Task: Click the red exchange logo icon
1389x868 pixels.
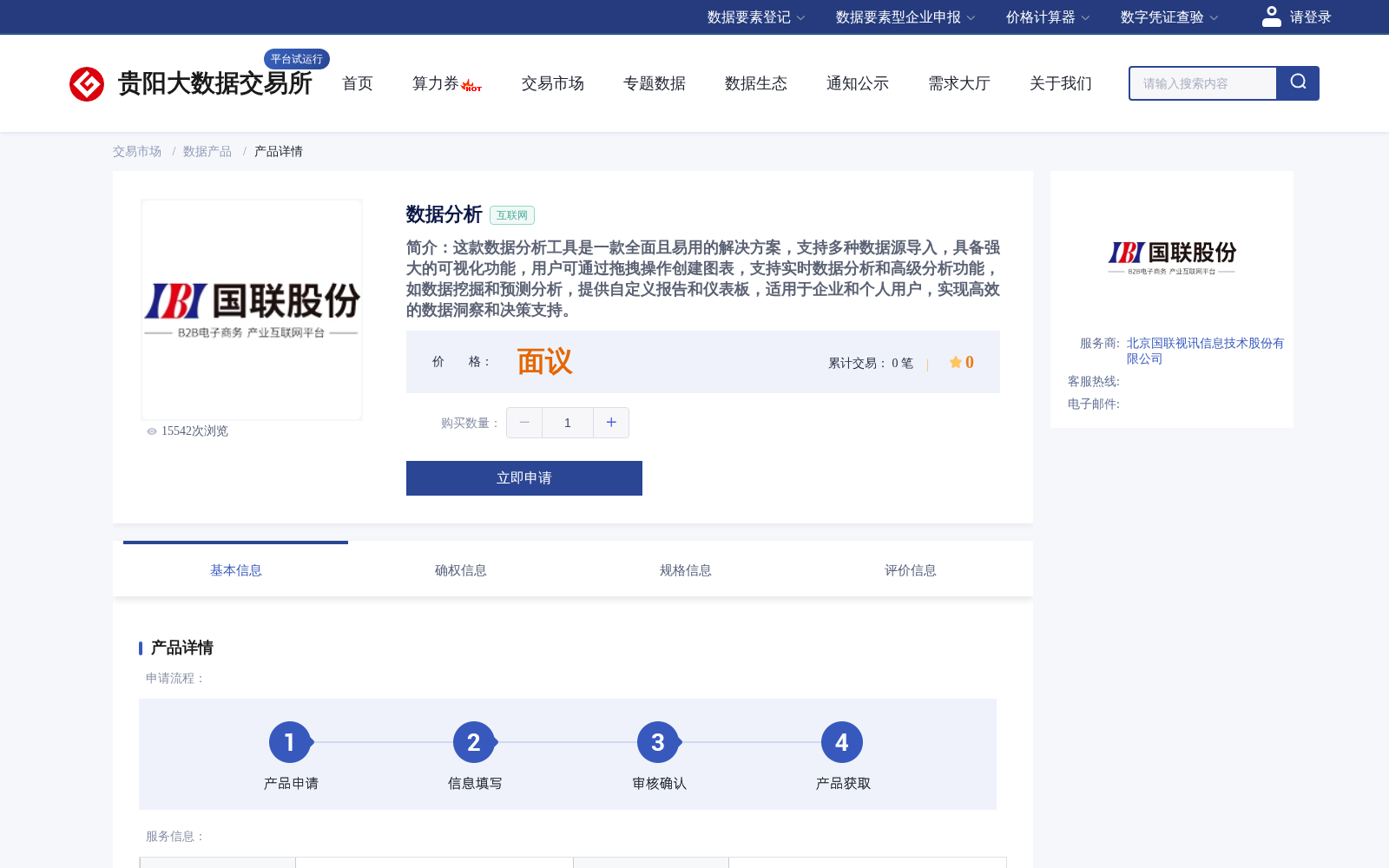Action: (87, 84)
